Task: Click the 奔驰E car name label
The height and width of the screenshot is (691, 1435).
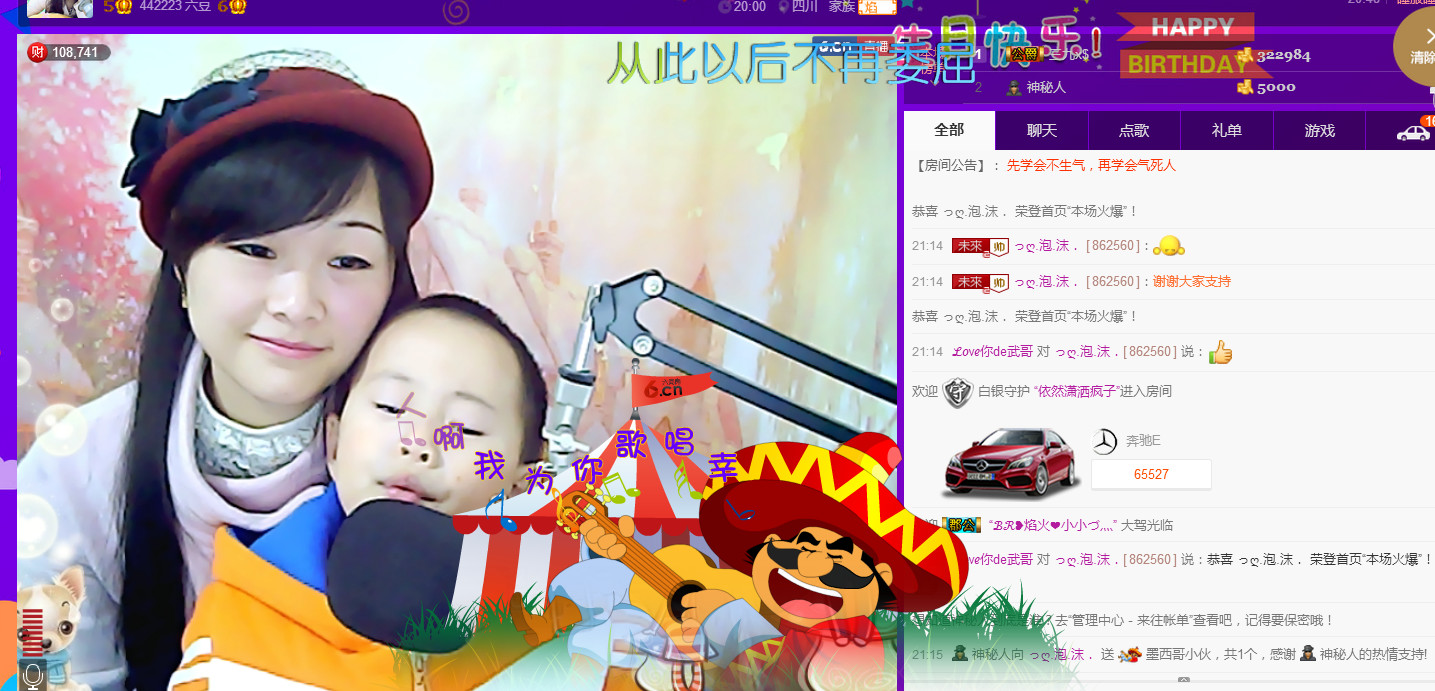Action: click(x=1143, y=441)
